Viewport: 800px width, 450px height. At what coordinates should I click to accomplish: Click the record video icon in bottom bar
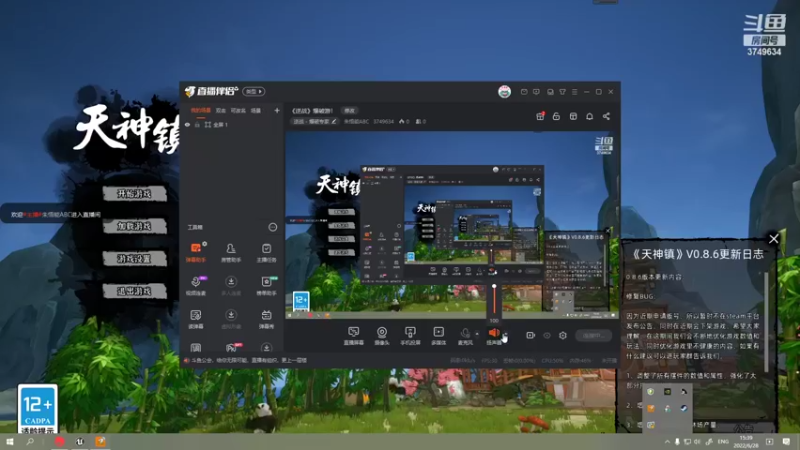[x=531, y=335]
